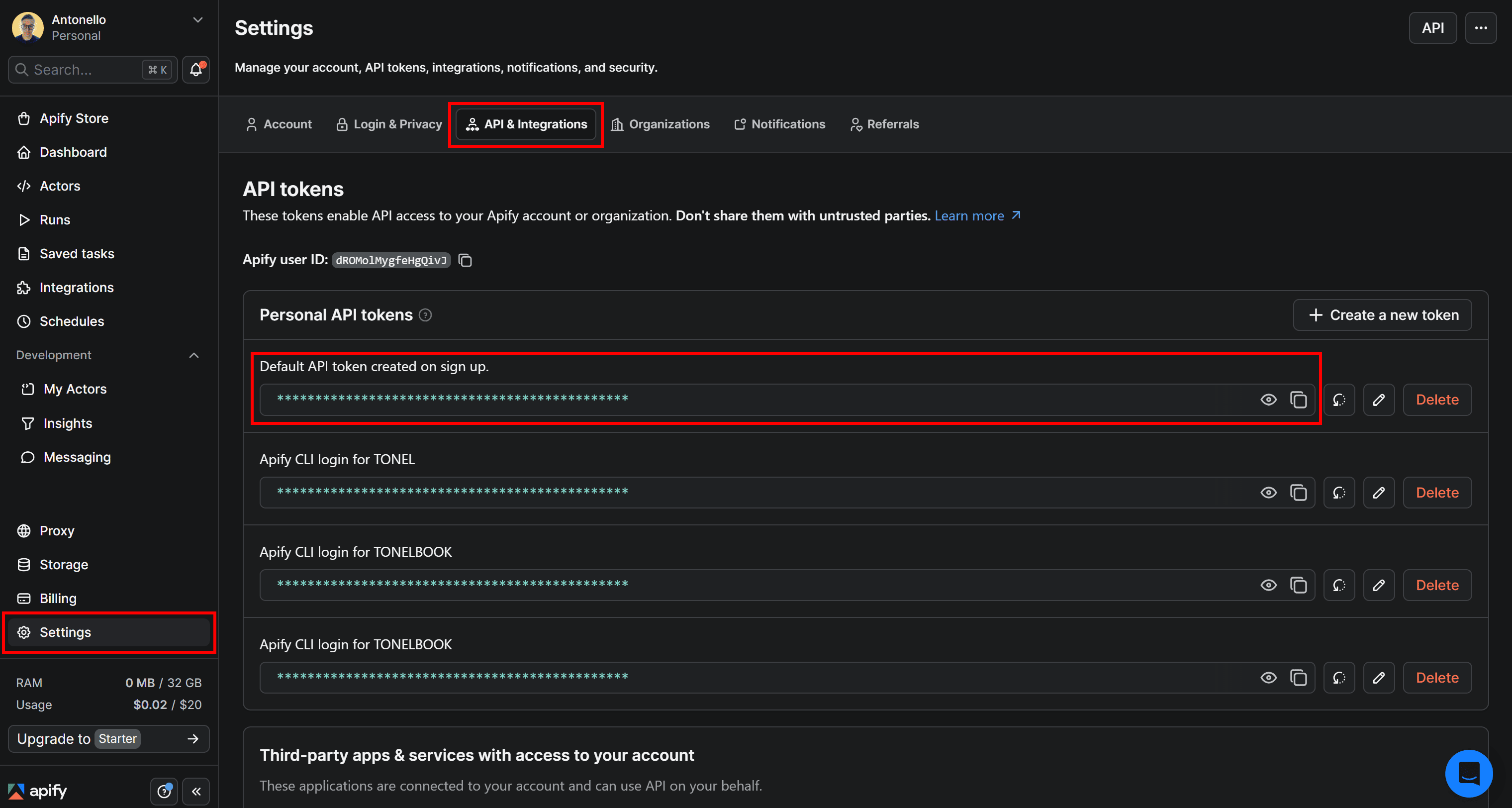Edit the last TONELBOOK CLI token
The height and width of the screenshot is (808, 1512).
tap(1379, 678)
